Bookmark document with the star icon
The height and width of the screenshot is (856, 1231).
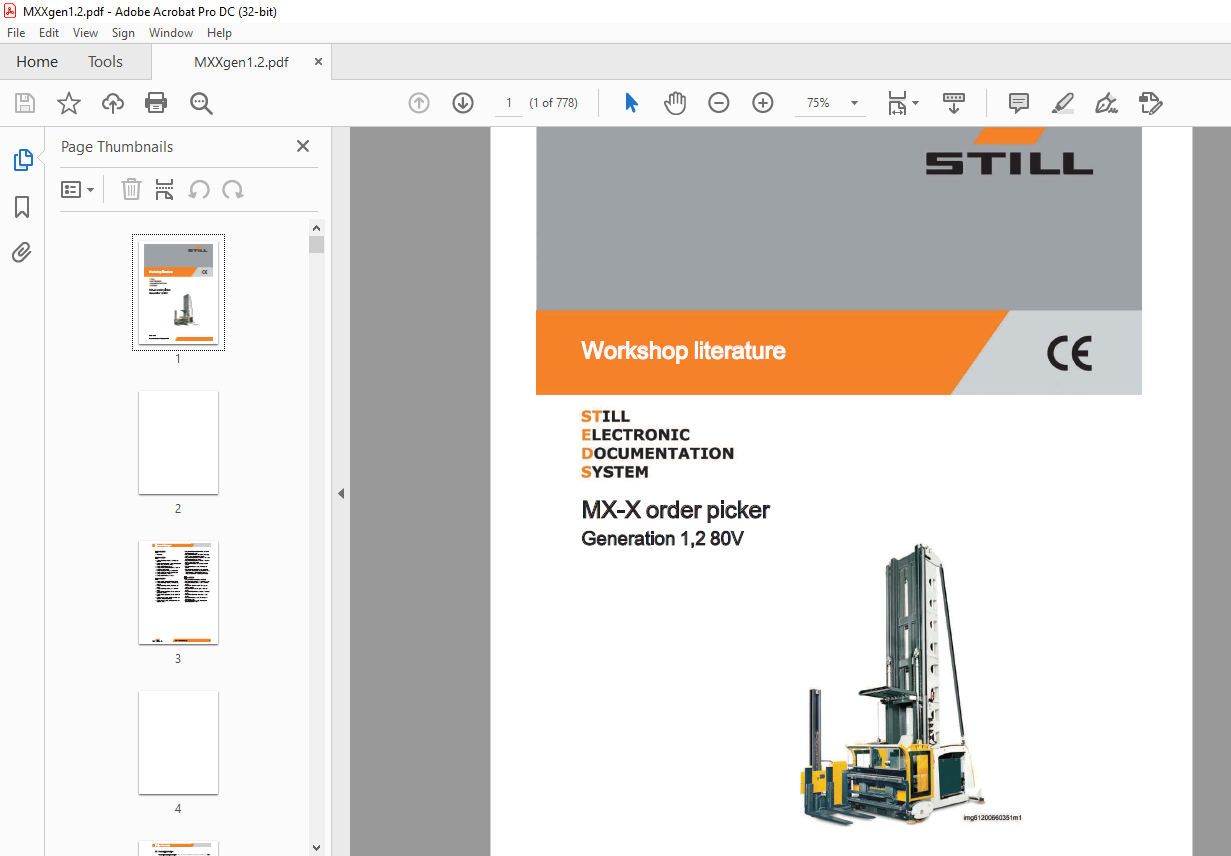click(68, 103)
